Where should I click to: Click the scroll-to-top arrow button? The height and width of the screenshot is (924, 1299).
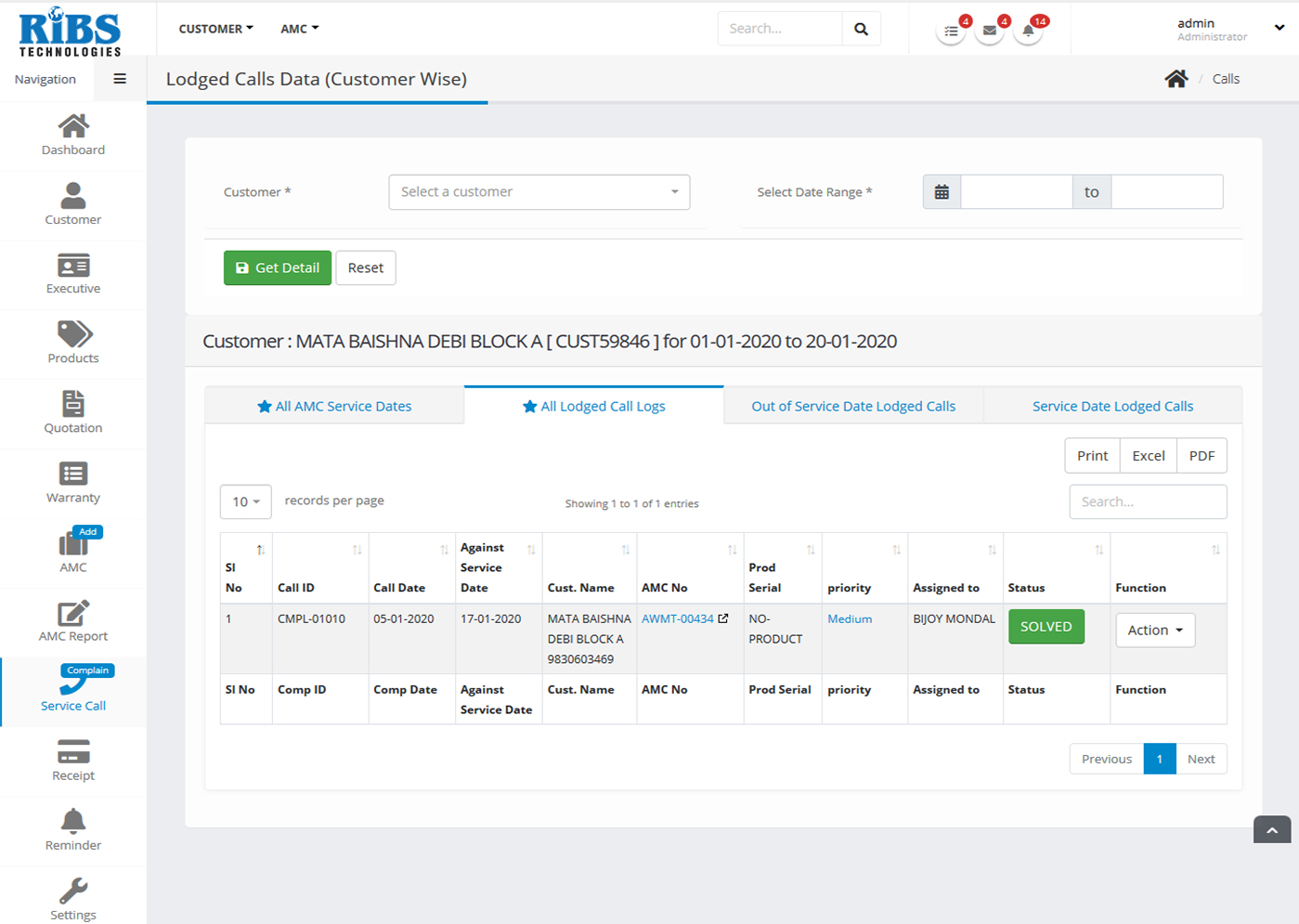[x=1271, y=830]
